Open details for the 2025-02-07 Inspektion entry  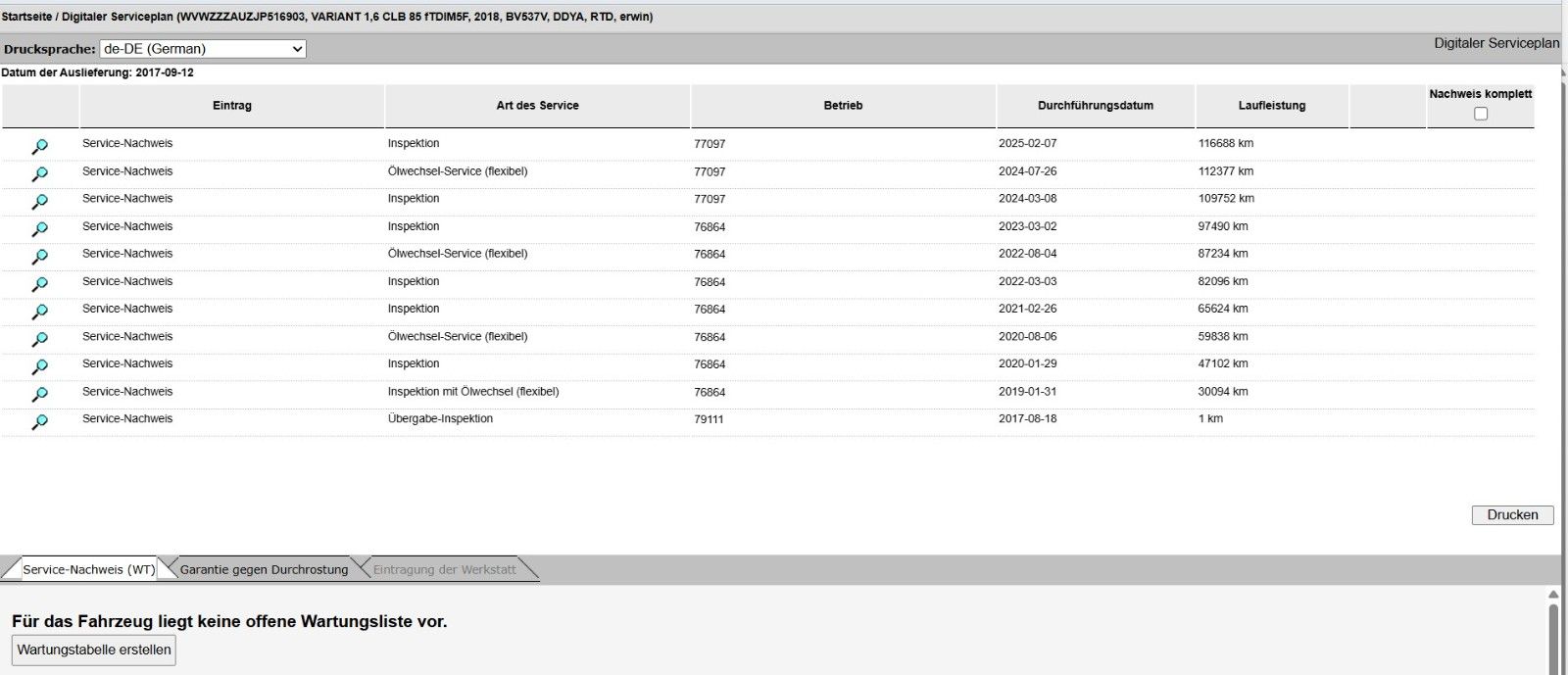[39, 146]
